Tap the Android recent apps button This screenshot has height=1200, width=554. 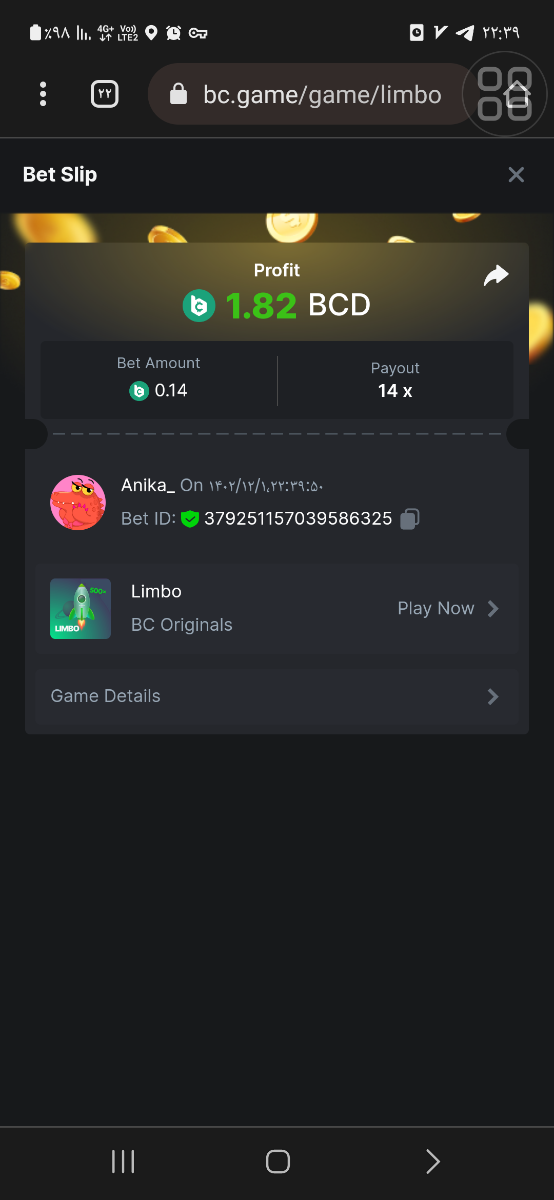(x=123, y=1161)
